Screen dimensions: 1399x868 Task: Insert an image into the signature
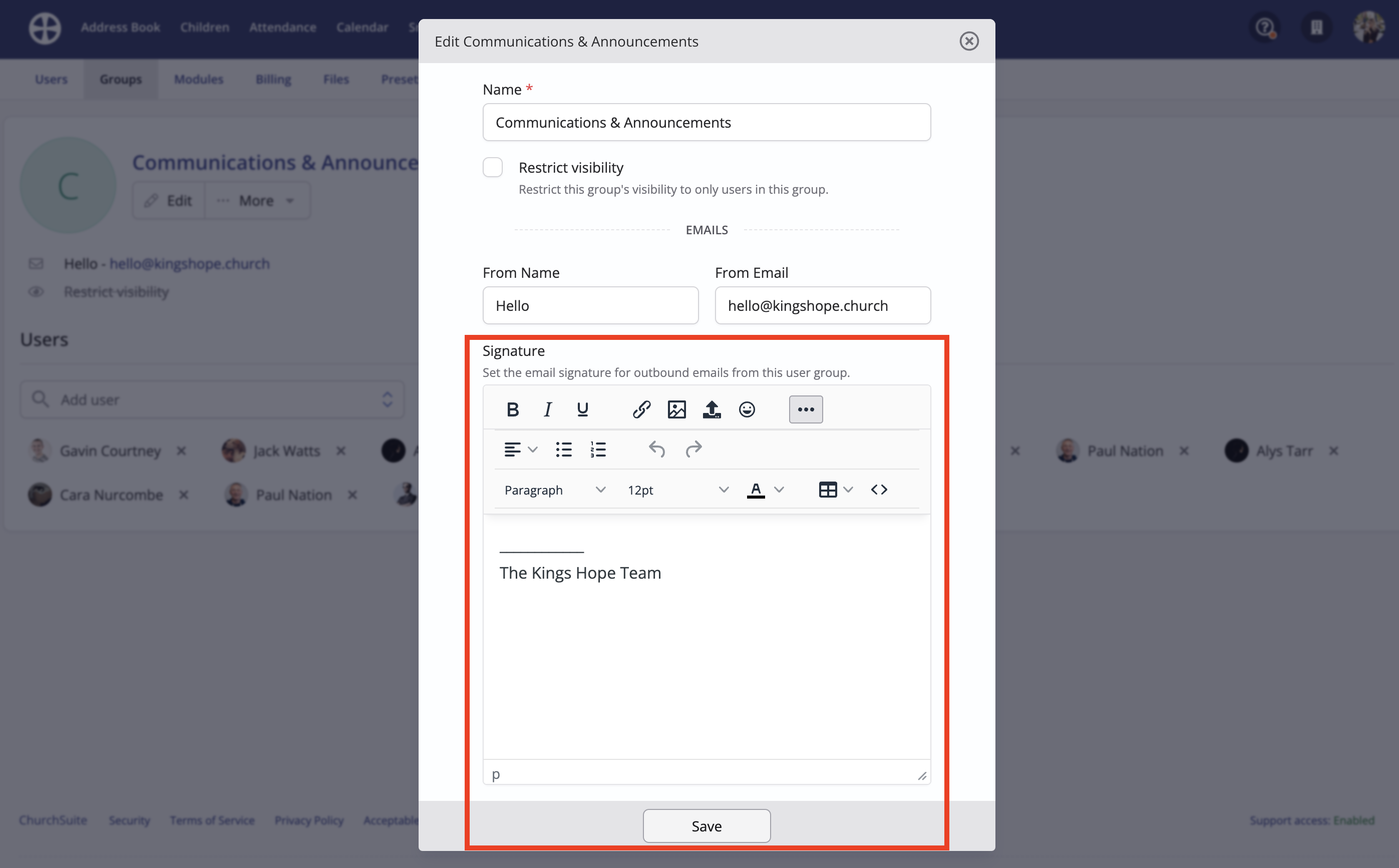[676, 409]
